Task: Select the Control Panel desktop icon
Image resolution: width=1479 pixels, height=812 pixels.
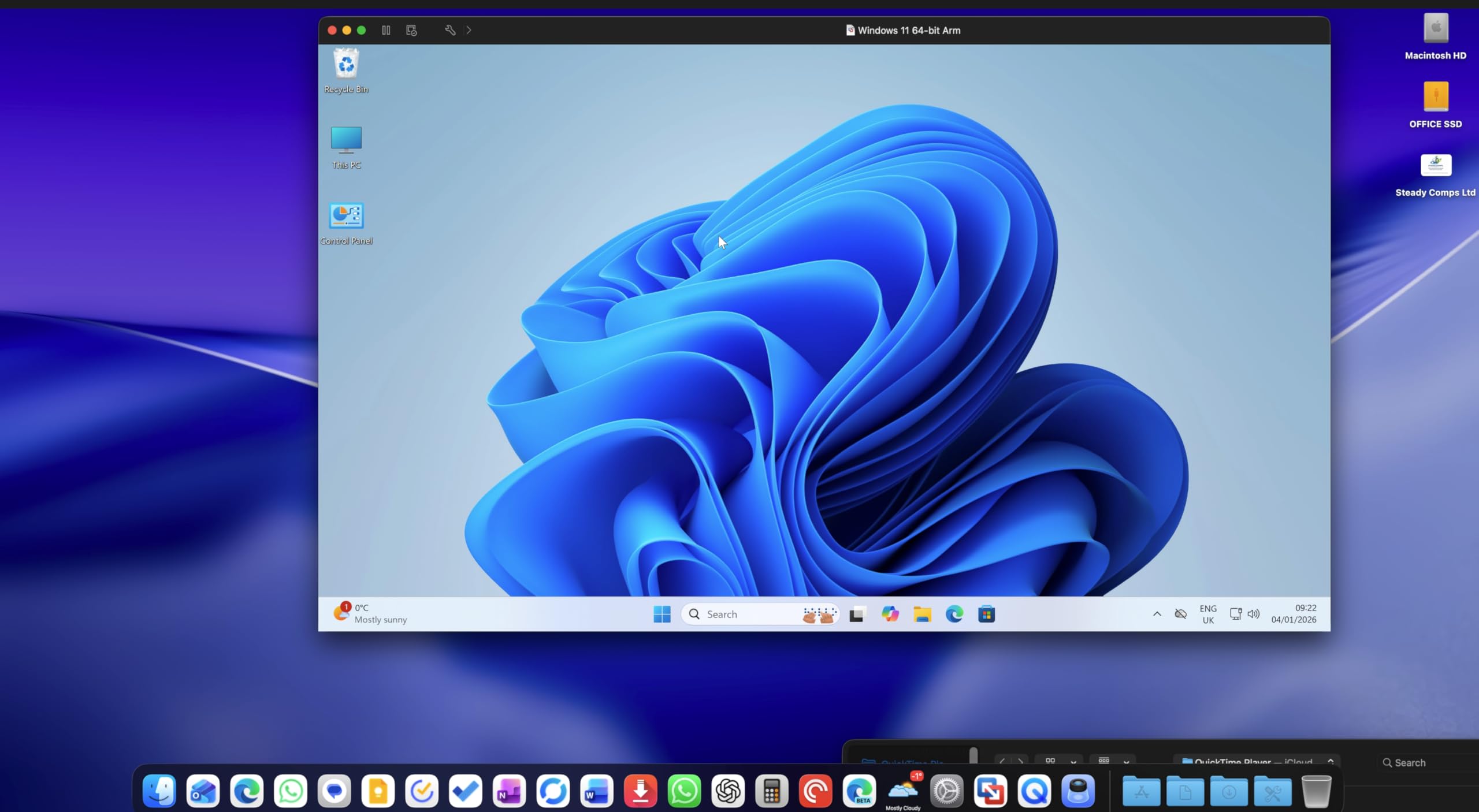Action: tap(346, 224)
